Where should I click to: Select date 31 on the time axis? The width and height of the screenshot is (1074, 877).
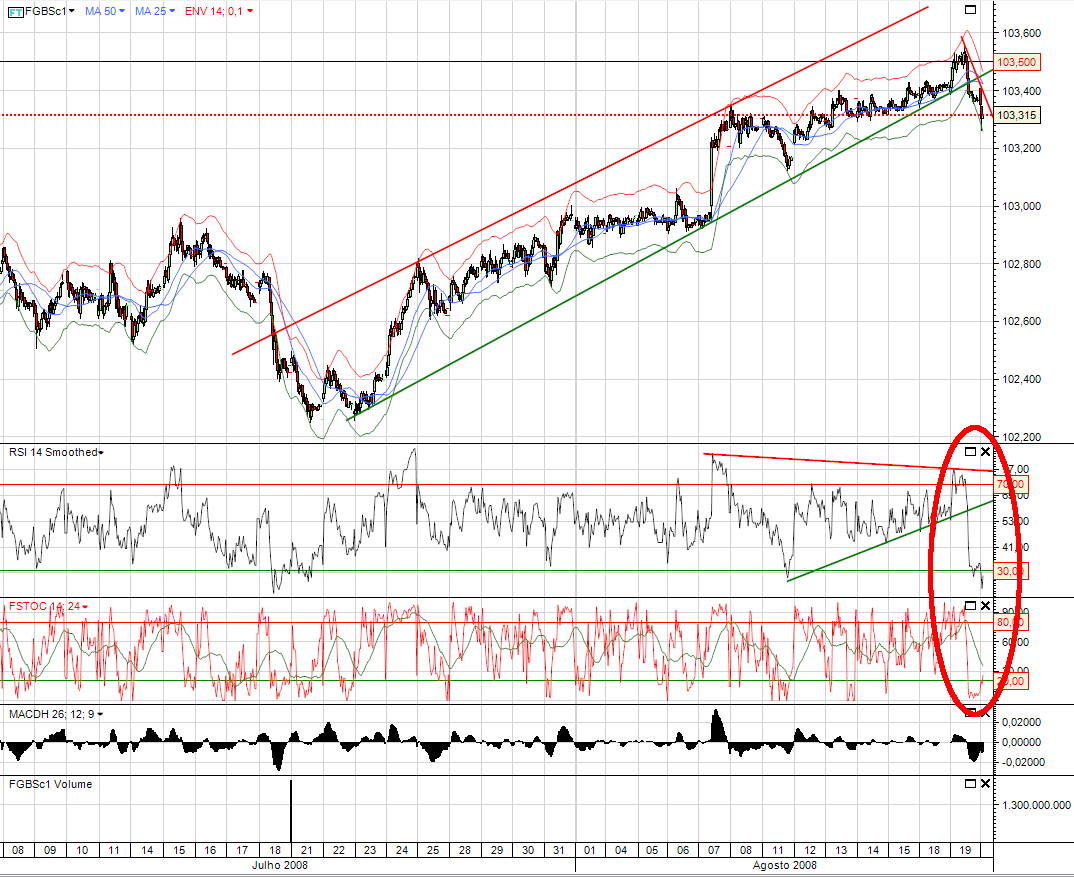tap(559, 850)
